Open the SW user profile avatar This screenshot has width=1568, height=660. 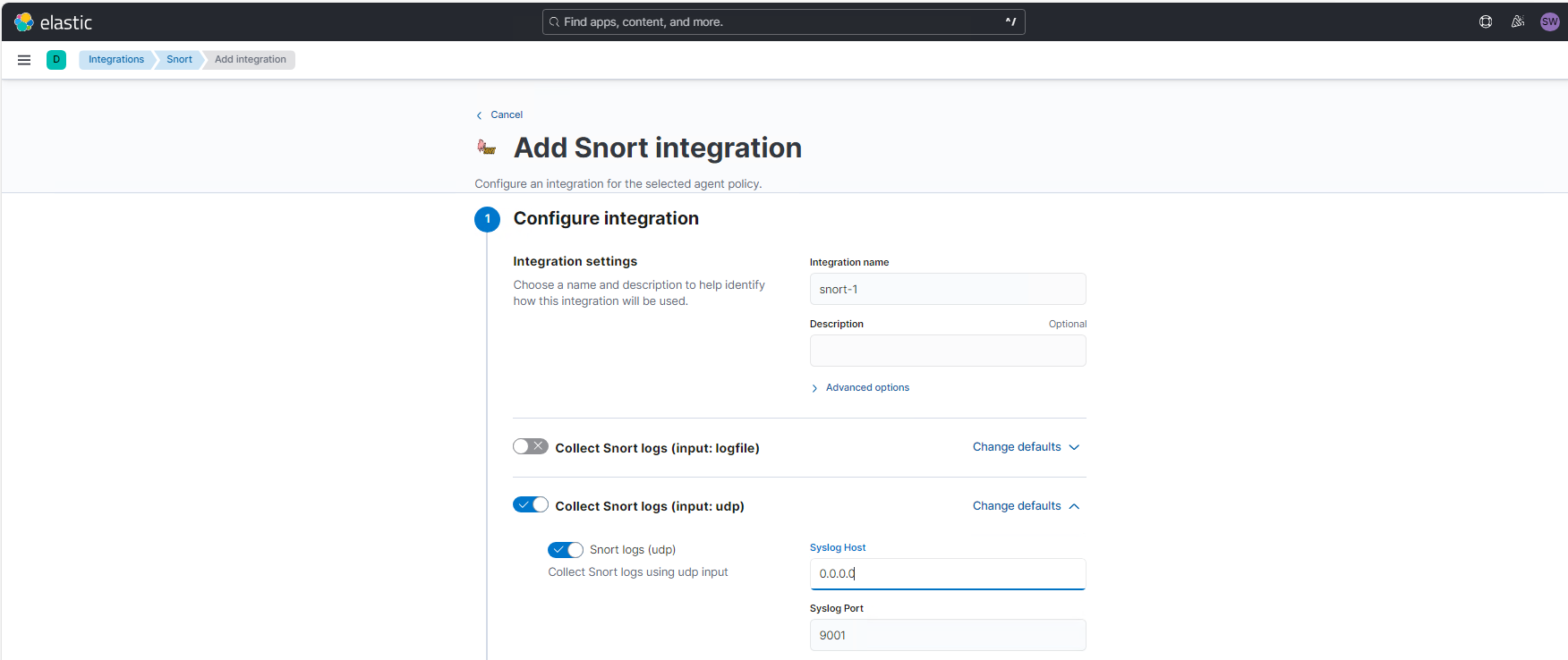click(x=1550, y=22)
